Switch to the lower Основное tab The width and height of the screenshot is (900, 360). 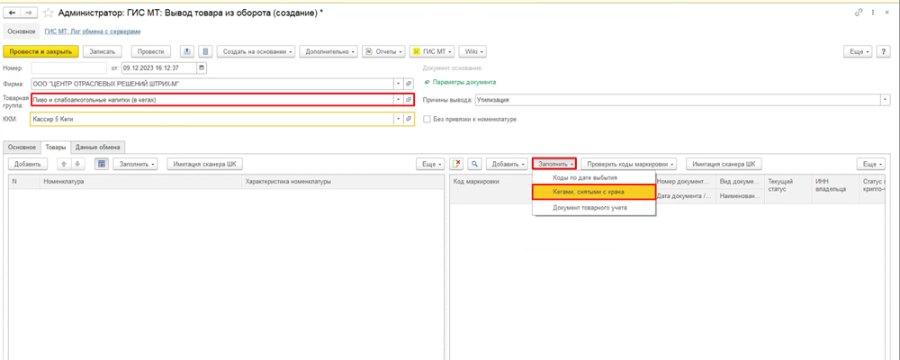pos(22,147)
